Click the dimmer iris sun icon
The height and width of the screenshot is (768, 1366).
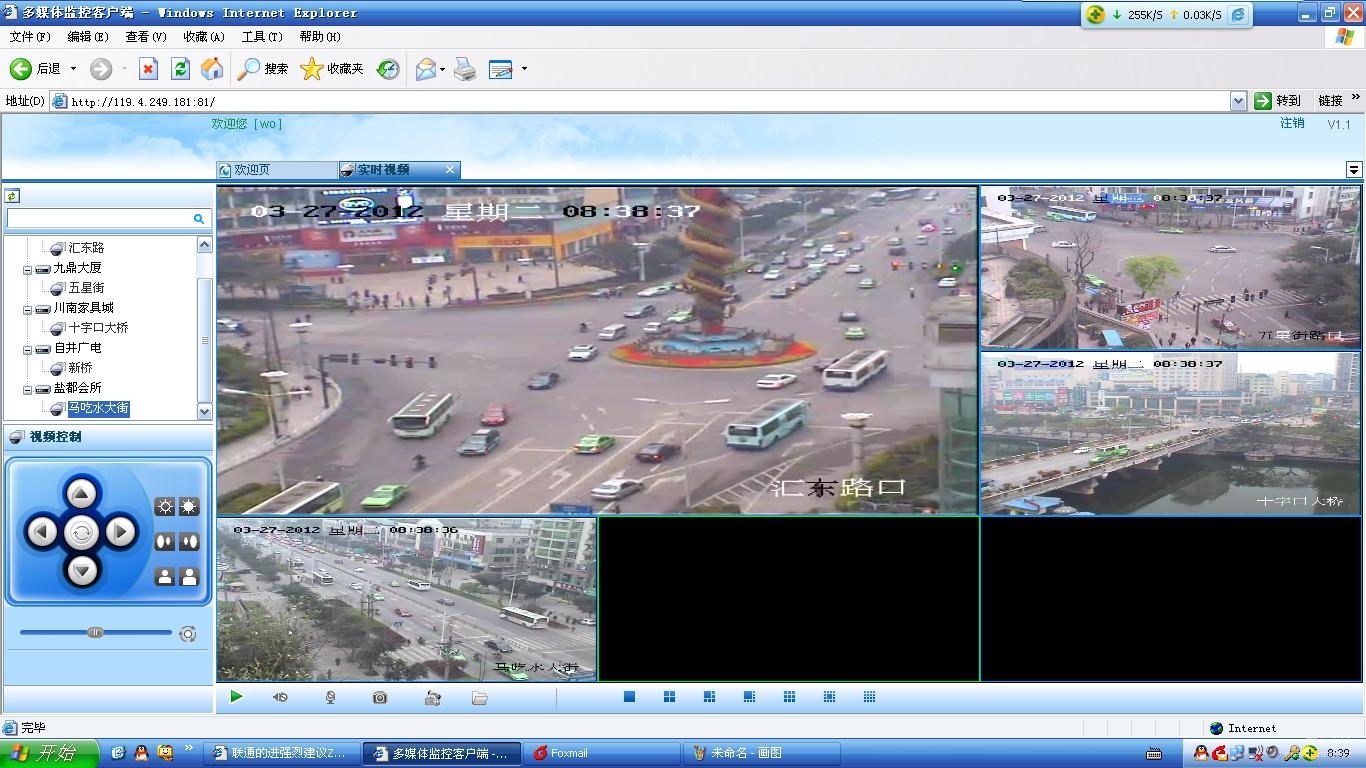[165, 507]
